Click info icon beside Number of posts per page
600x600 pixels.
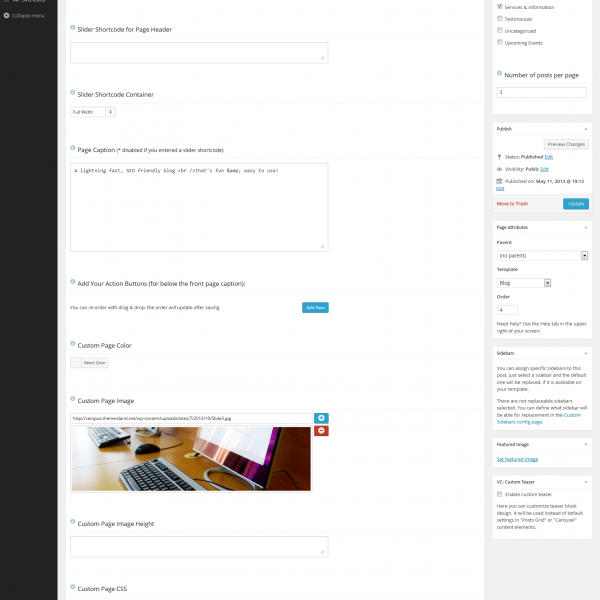[500, 74]
